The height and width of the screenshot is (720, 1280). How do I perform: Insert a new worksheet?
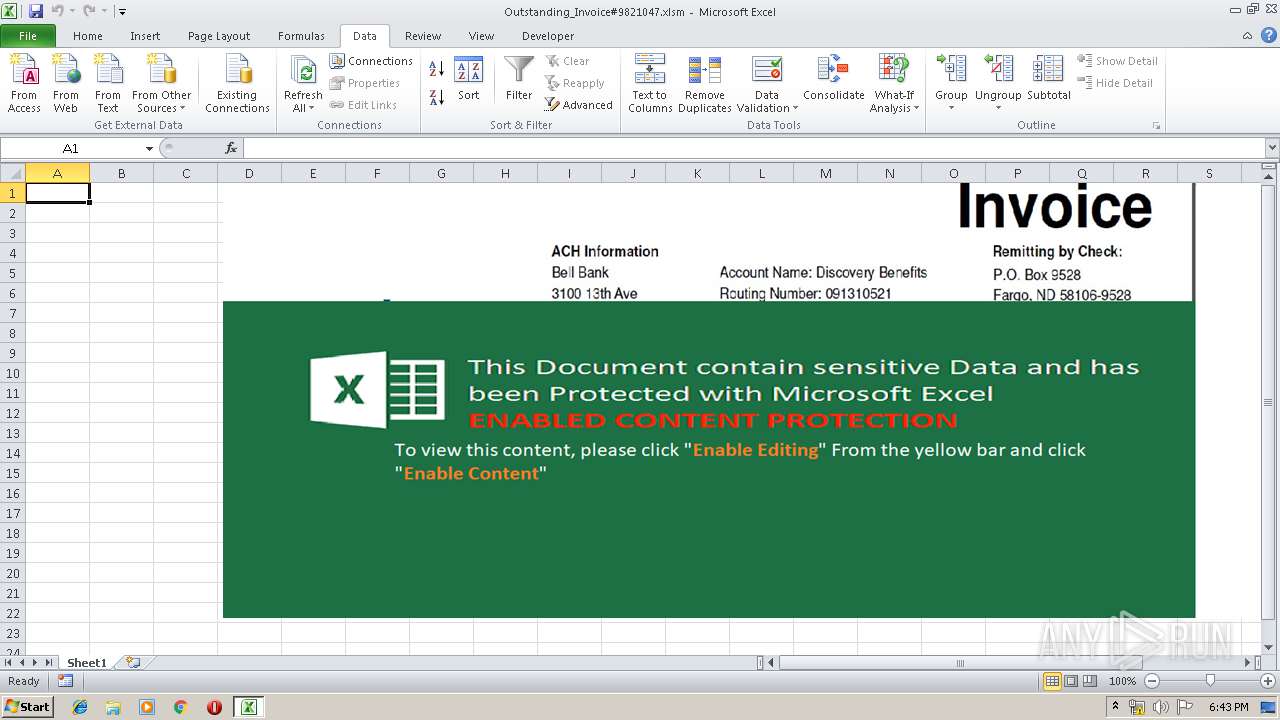[132, 662]
